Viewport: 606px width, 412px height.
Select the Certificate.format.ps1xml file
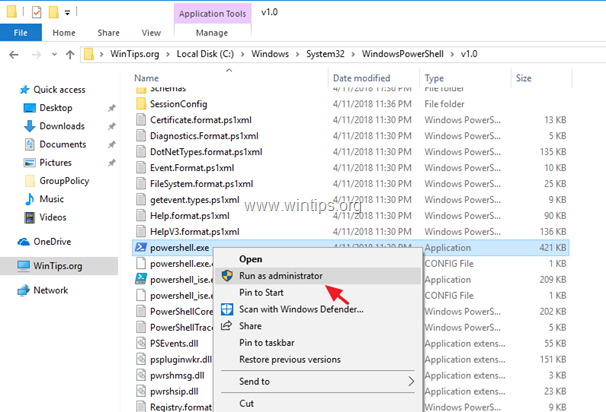(201, 120)
